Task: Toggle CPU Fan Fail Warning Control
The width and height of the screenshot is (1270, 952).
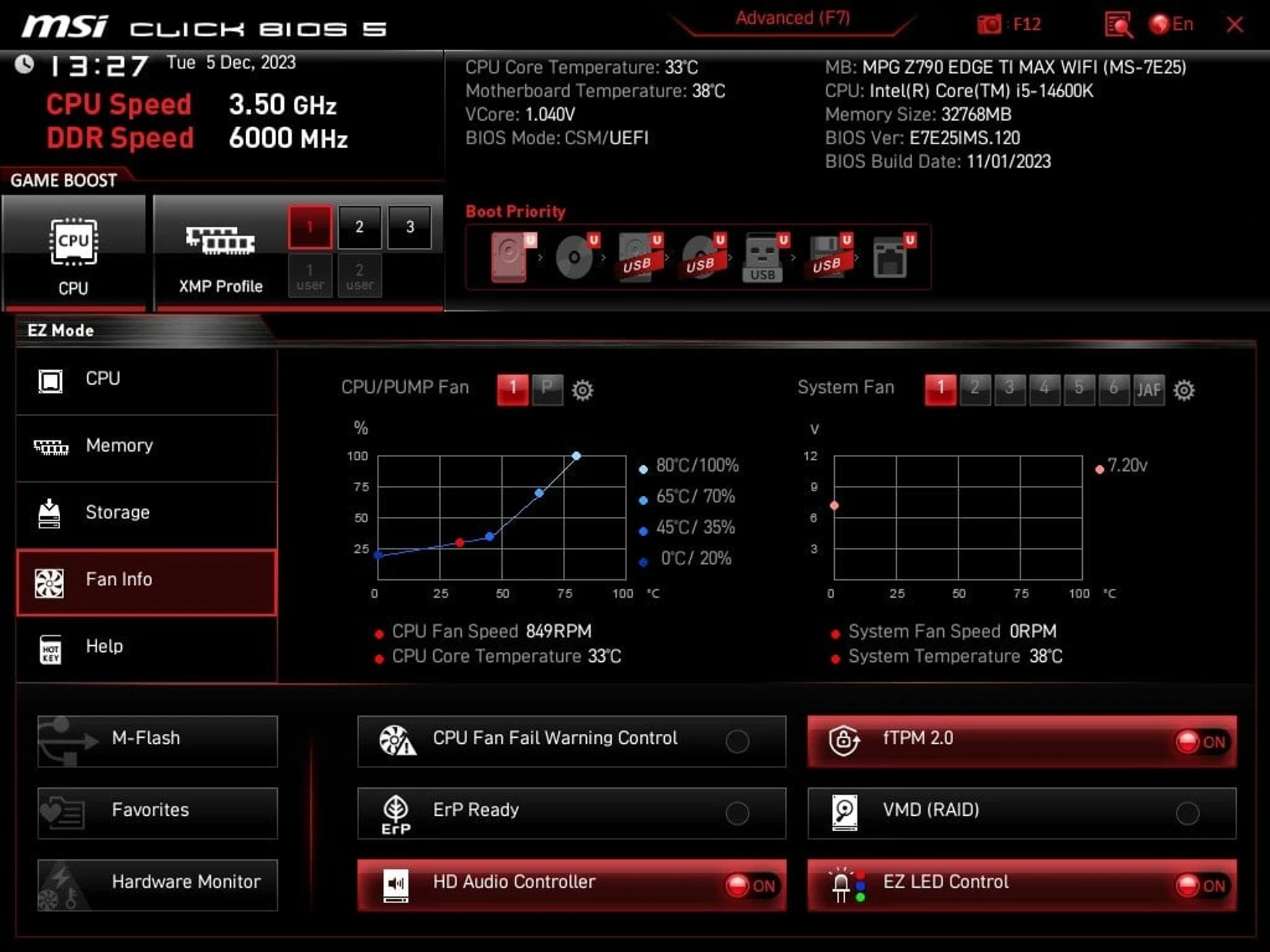Action: [737, 741]
